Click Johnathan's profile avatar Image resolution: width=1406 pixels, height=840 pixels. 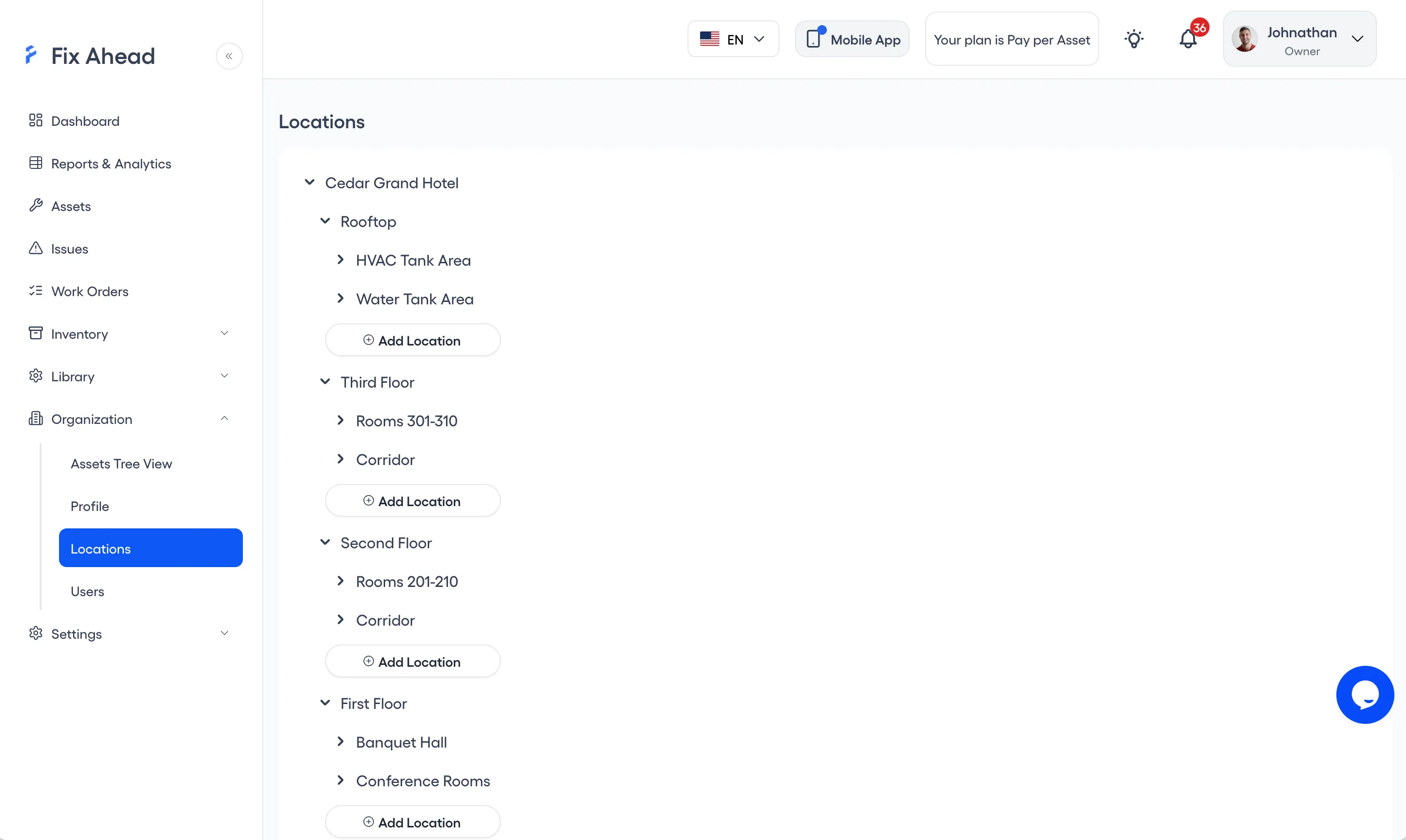1245,39
